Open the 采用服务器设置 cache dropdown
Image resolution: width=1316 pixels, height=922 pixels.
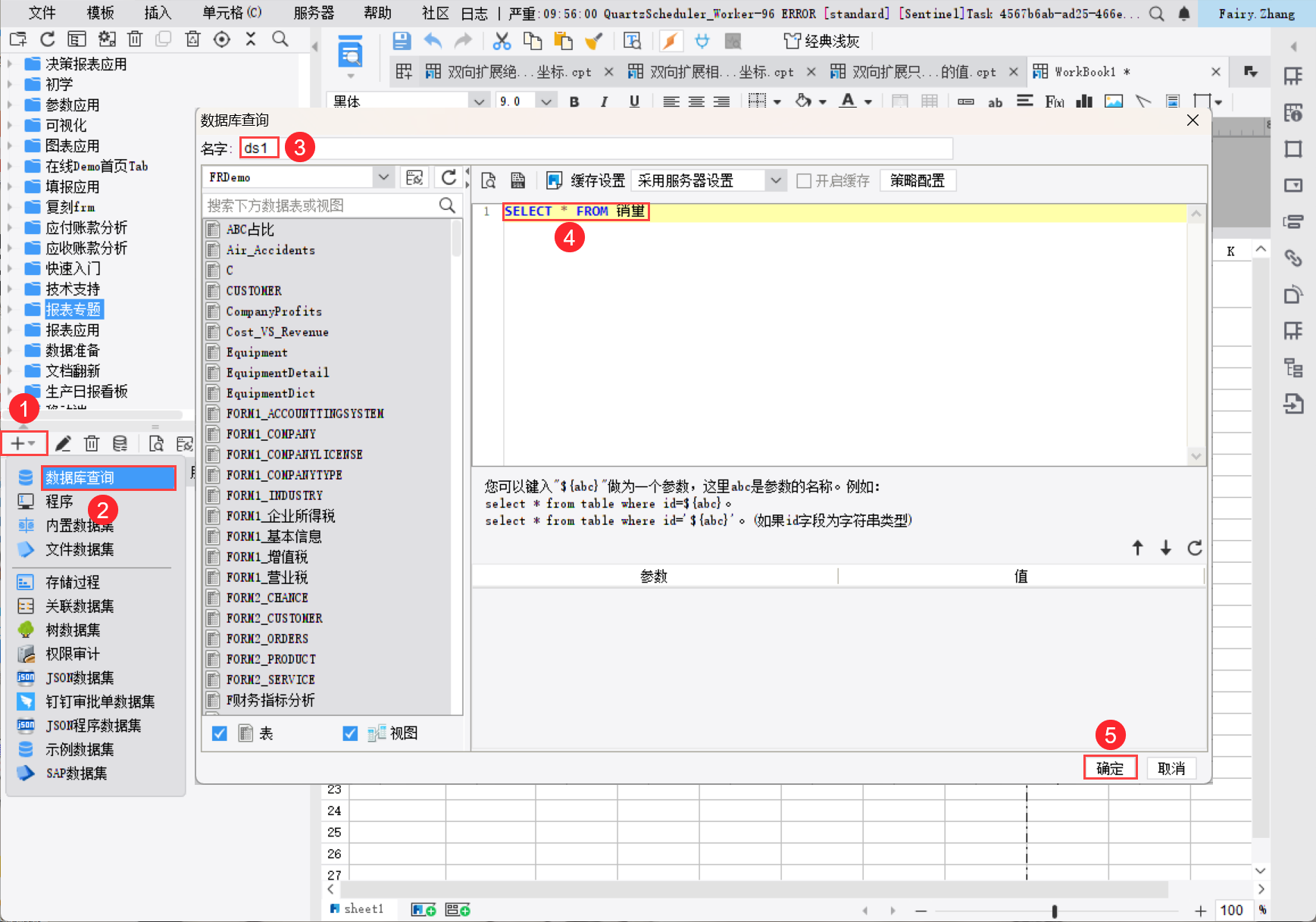[x=775, y=180]
